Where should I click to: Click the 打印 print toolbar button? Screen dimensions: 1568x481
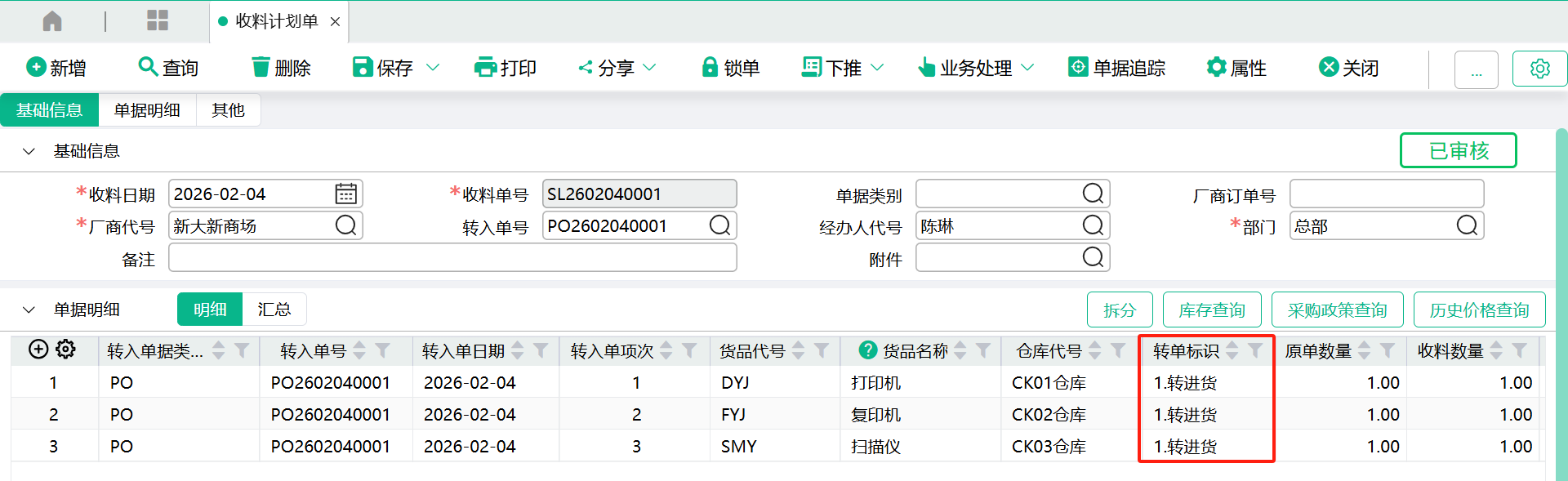(x=506, y=68)
